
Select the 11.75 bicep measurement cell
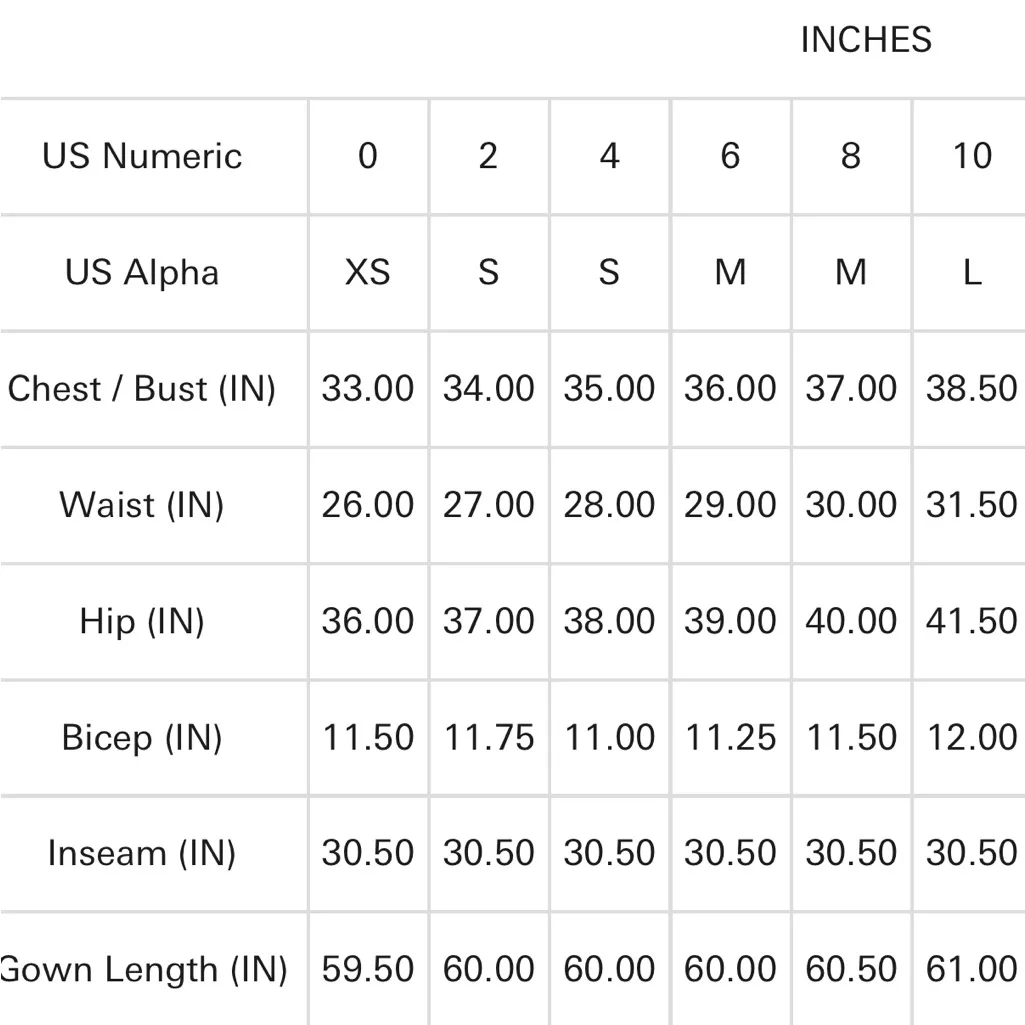tap(489, 737)
